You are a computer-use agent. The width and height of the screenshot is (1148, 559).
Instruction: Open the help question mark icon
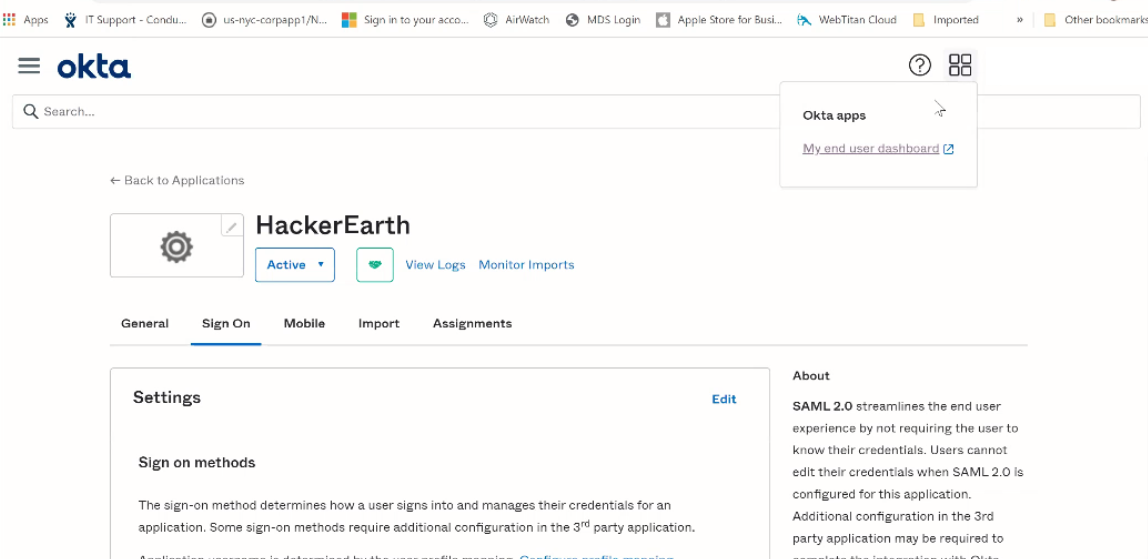click(920, 65)
